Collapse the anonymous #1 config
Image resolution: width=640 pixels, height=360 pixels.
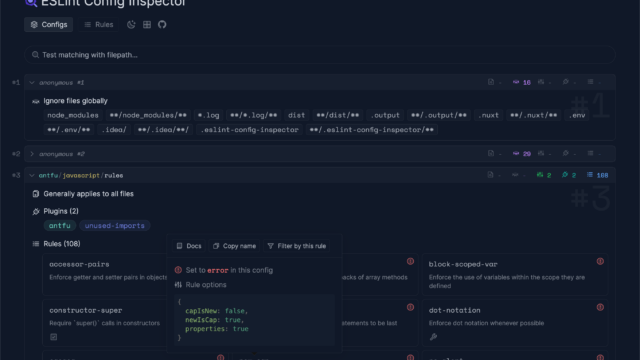click(32, 82)
